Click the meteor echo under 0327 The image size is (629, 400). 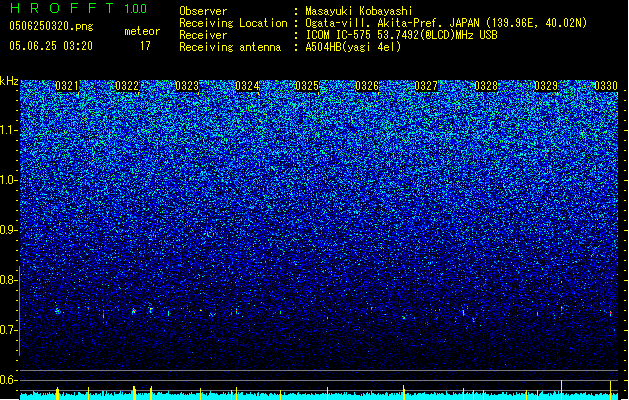(x=404, y=317)
